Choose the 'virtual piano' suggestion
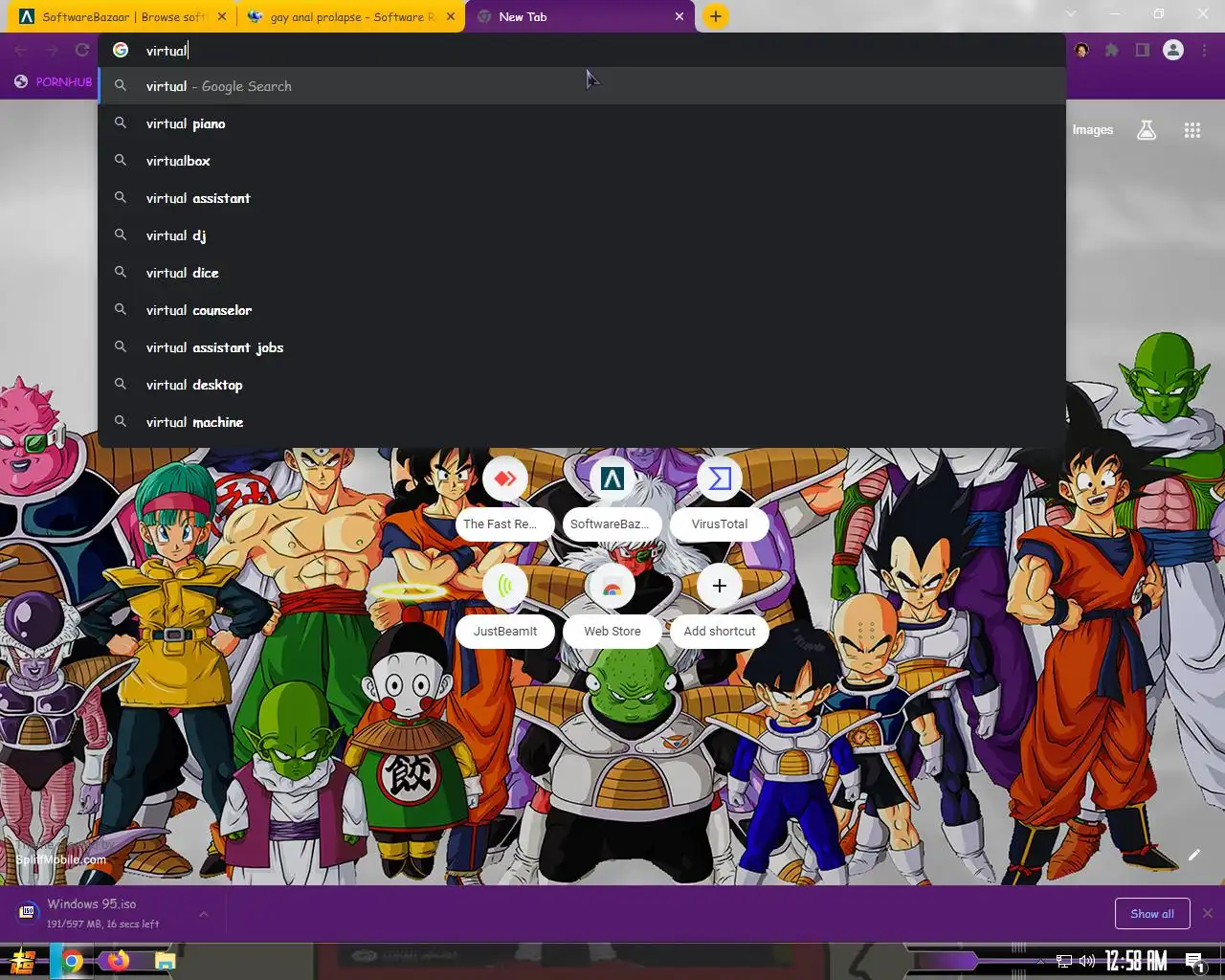The image size is (1225, 980). [582, 123]
